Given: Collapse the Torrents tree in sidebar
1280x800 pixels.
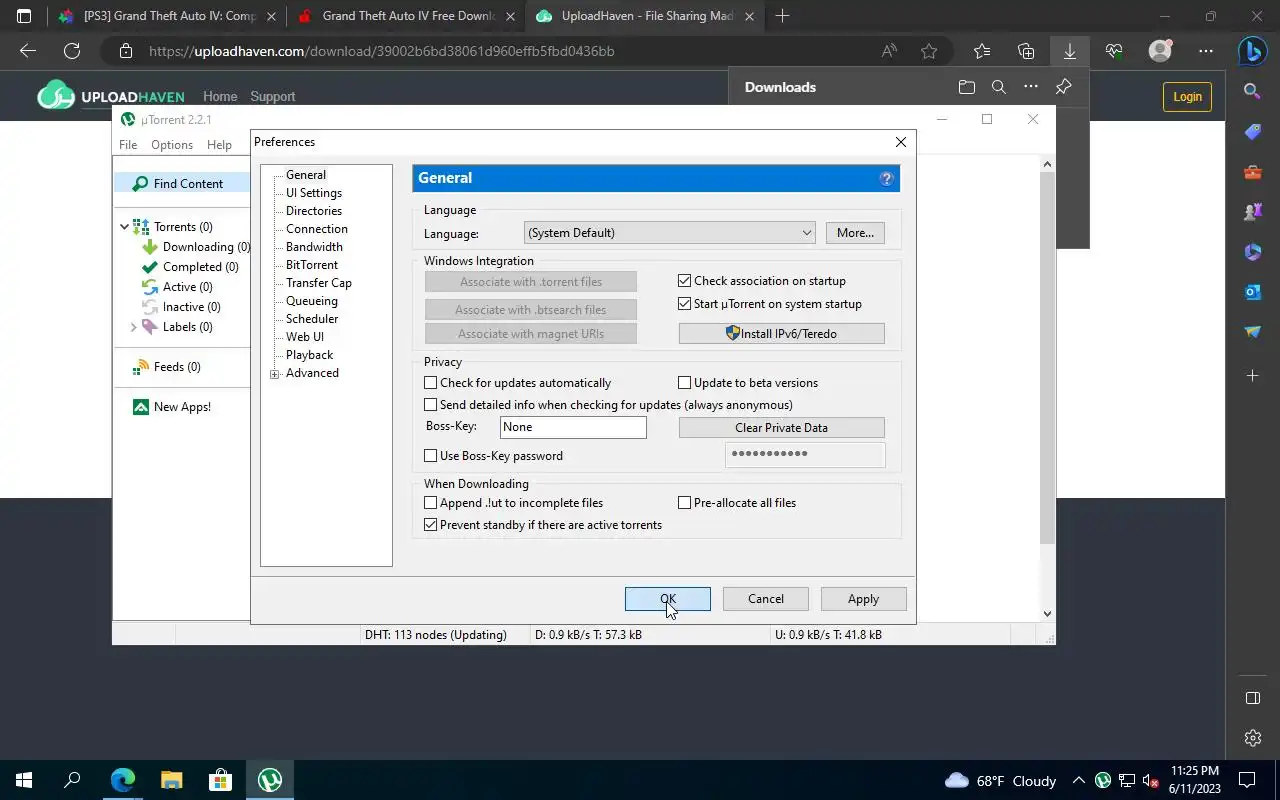Looking at the screenshot, I should [124, 227].
